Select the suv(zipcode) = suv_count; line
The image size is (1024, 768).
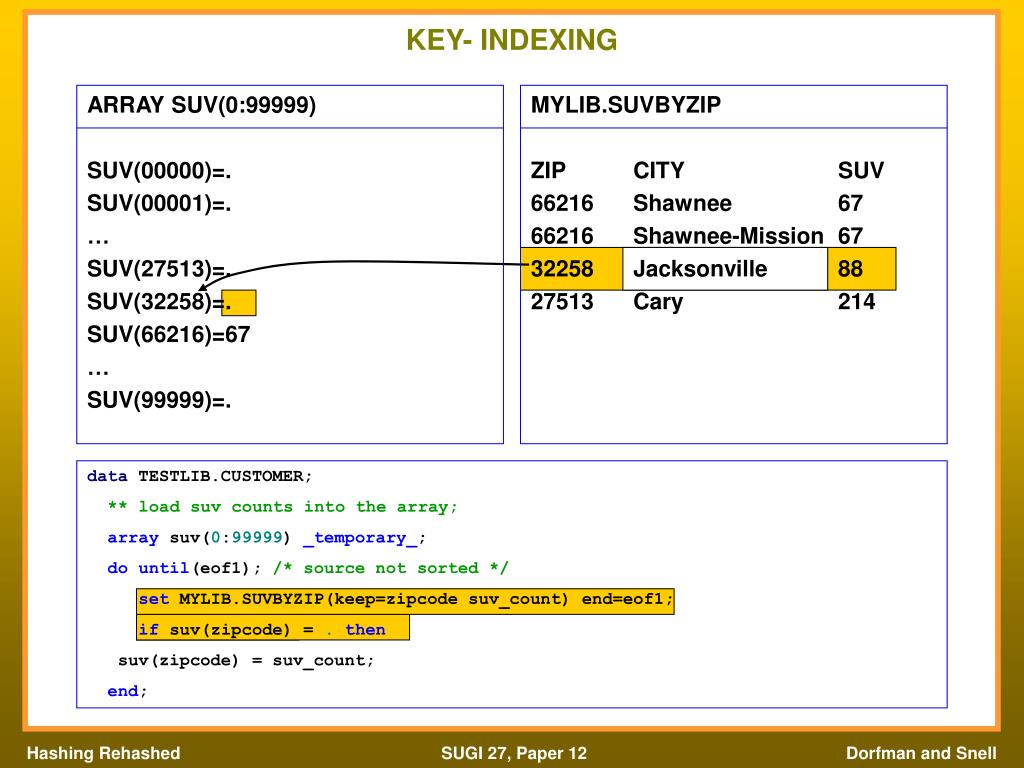(246, 661)
